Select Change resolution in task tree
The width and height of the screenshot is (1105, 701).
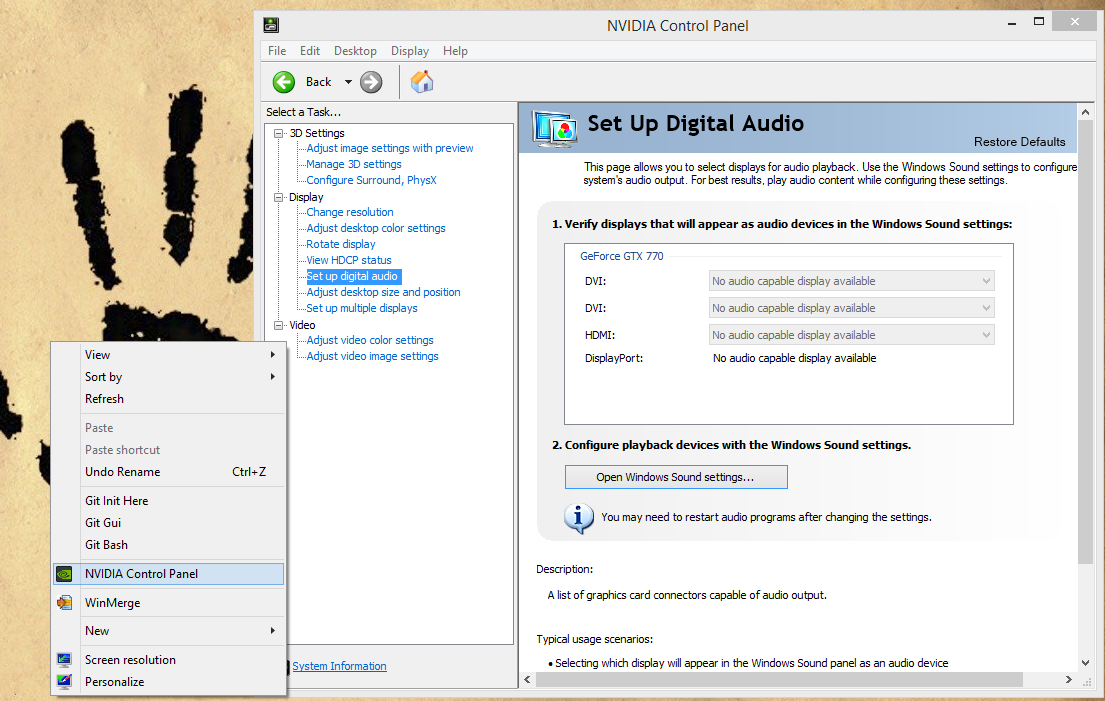click(x=350, y=212)
